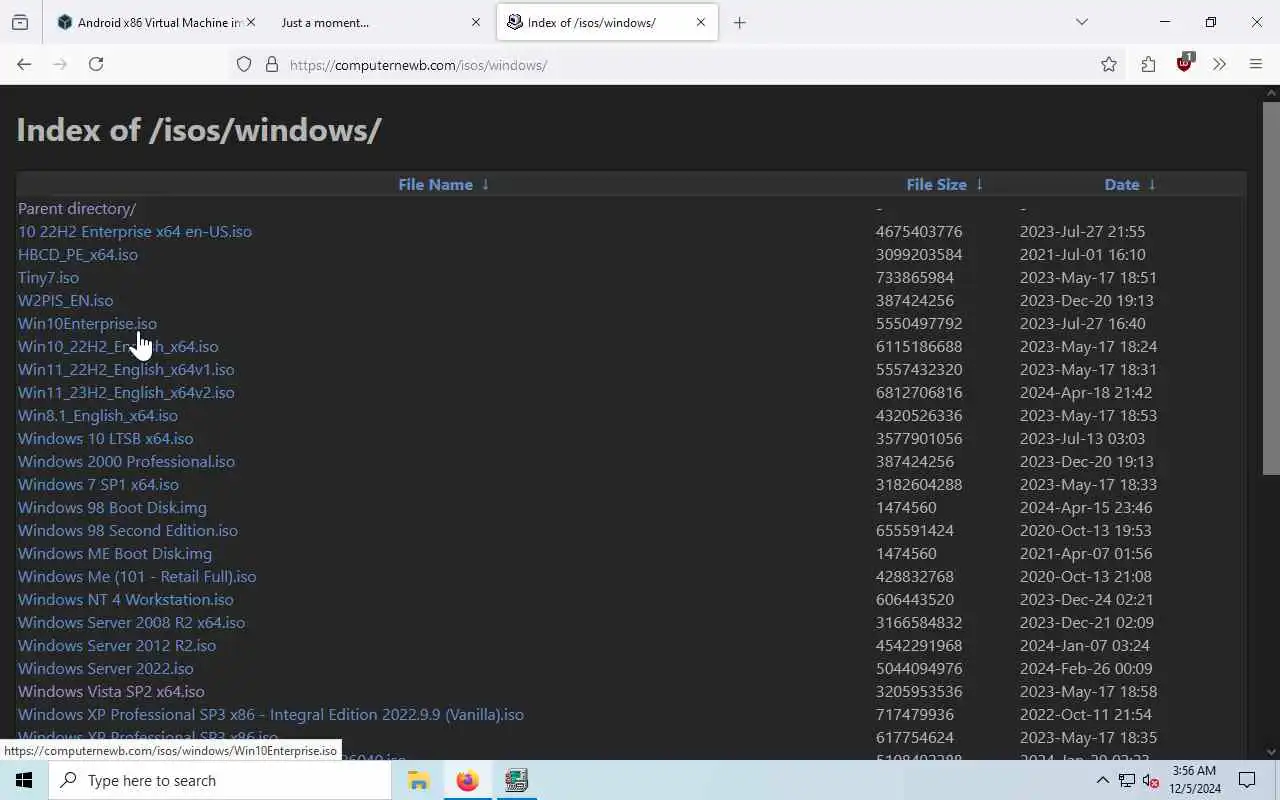The height and width of the screenshot is (800, 1280).
Task: Download Windows Me (101 - Retail Full).iso
Action: click(137, 576)
